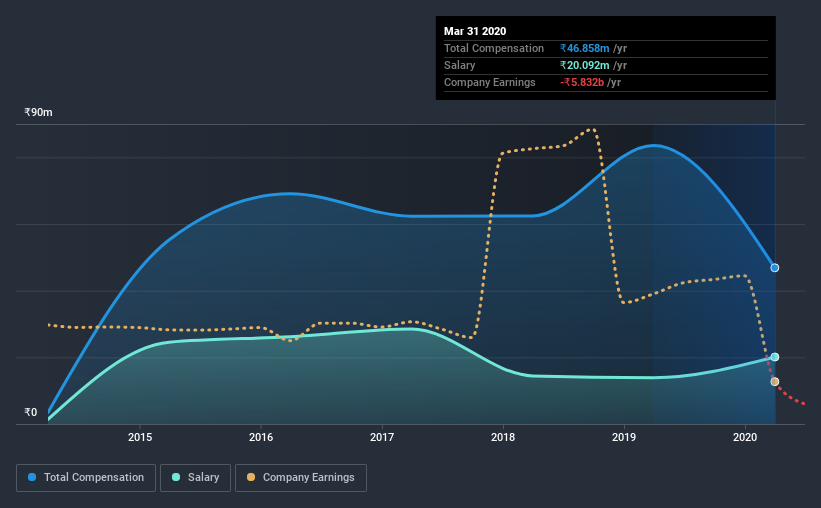Click the Total Compensation label in tooltip
821x508 pixels.
click(494, 48)
